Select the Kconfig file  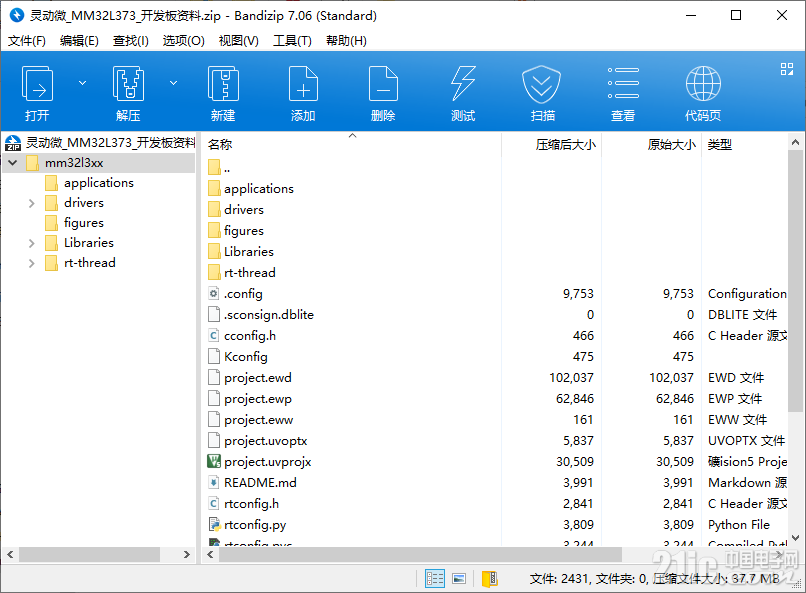tap(238, 357)
